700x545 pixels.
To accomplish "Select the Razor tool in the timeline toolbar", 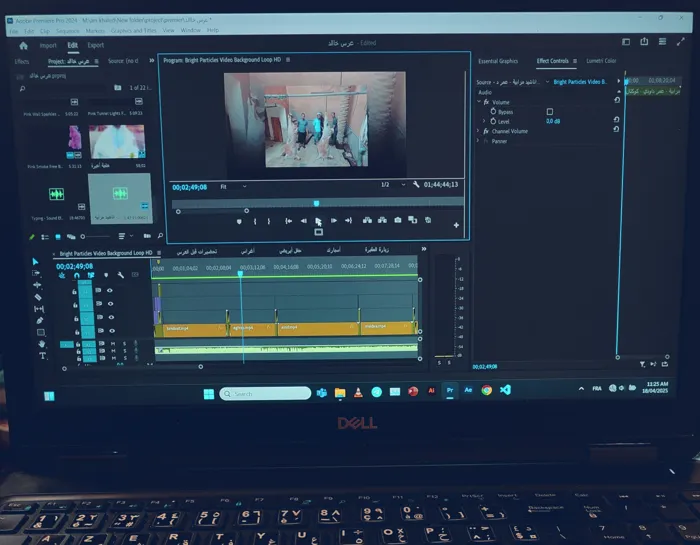I will 38,297.
